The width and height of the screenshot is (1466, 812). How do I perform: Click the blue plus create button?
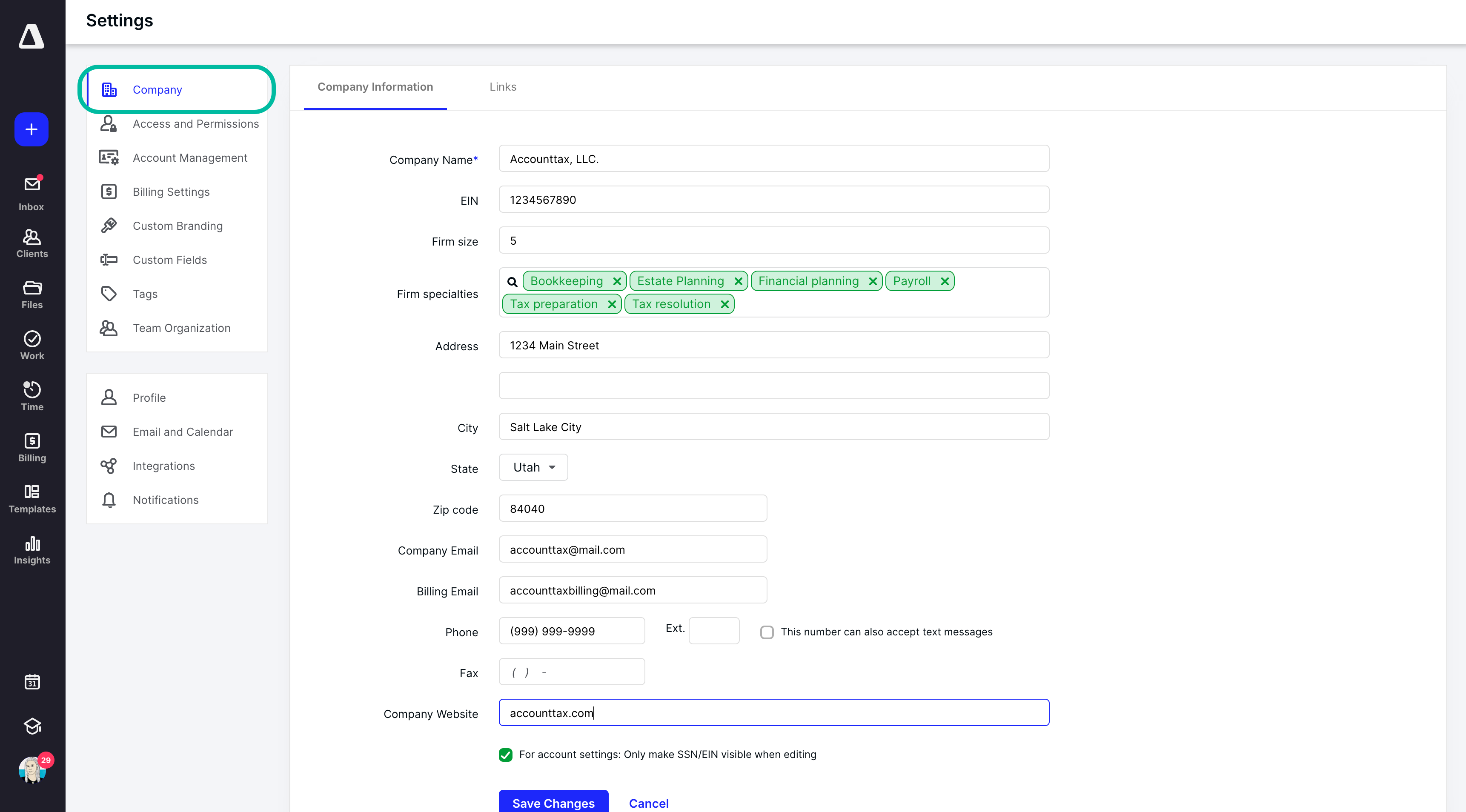(x=31, y=129)
